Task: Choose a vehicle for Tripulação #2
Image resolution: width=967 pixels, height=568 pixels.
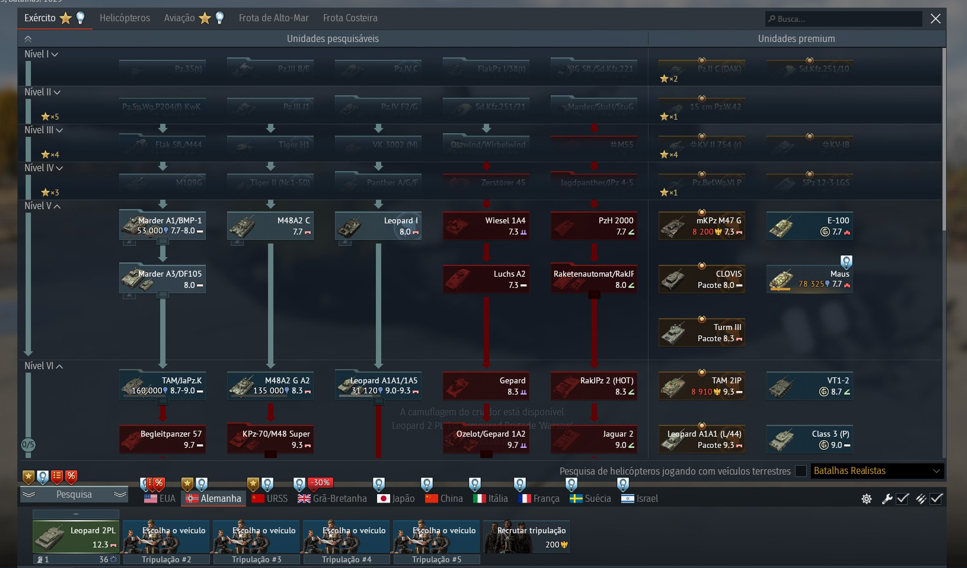Action: [166, 537]
